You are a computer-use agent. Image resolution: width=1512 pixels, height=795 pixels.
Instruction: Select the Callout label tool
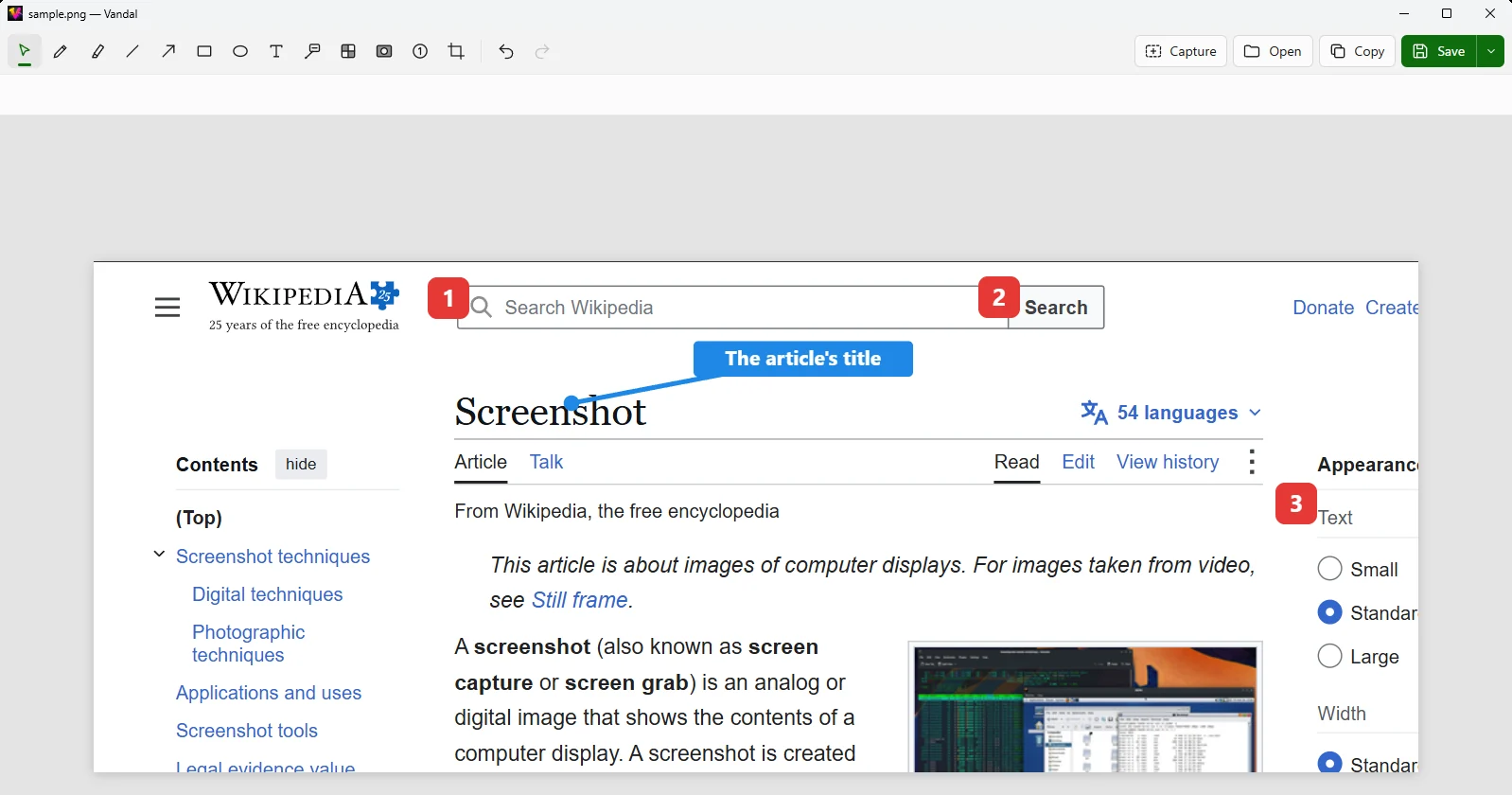(312, 51)
